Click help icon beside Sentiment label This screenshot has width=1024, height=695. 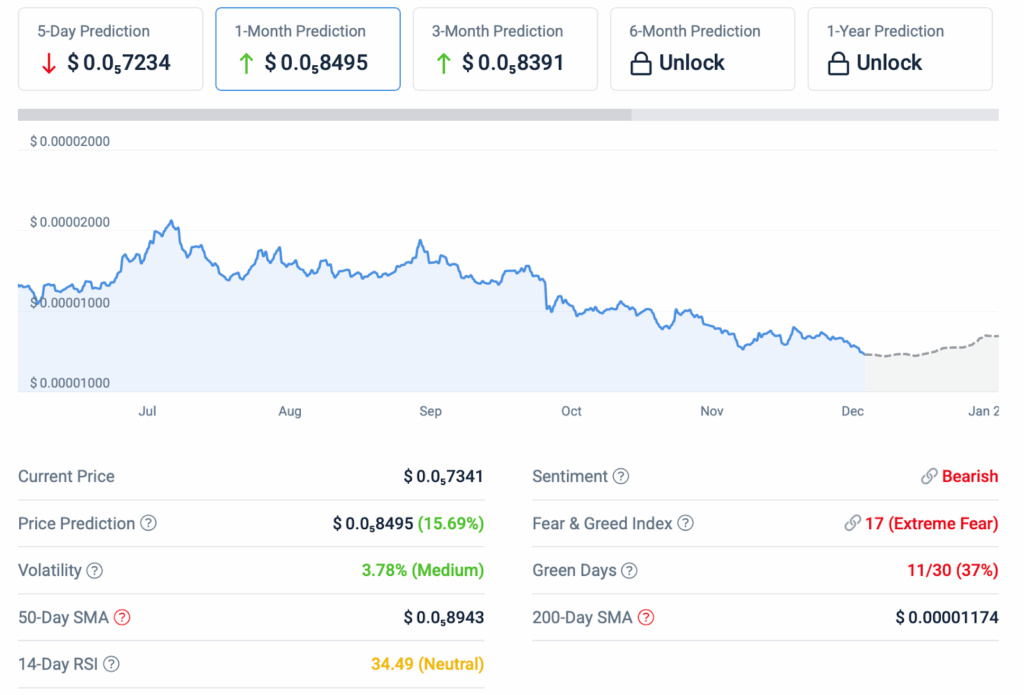621,477
